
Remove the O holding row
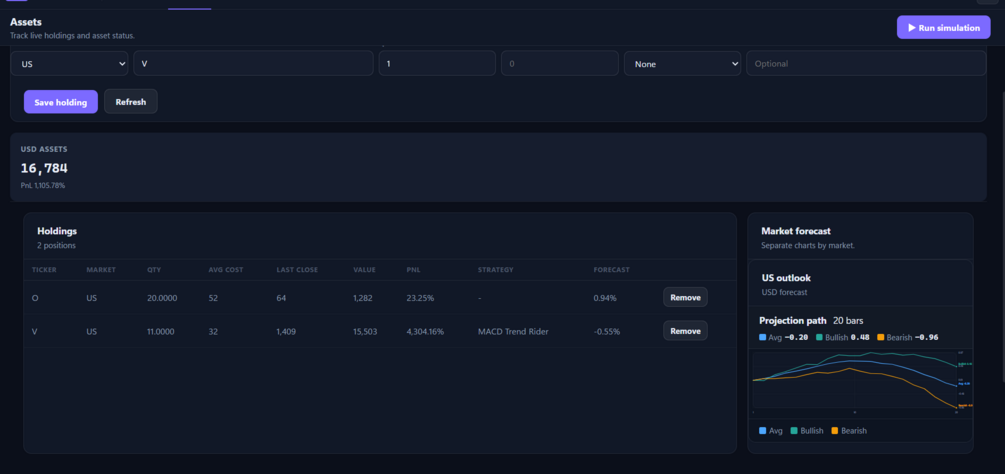click(x=685, y=297)
